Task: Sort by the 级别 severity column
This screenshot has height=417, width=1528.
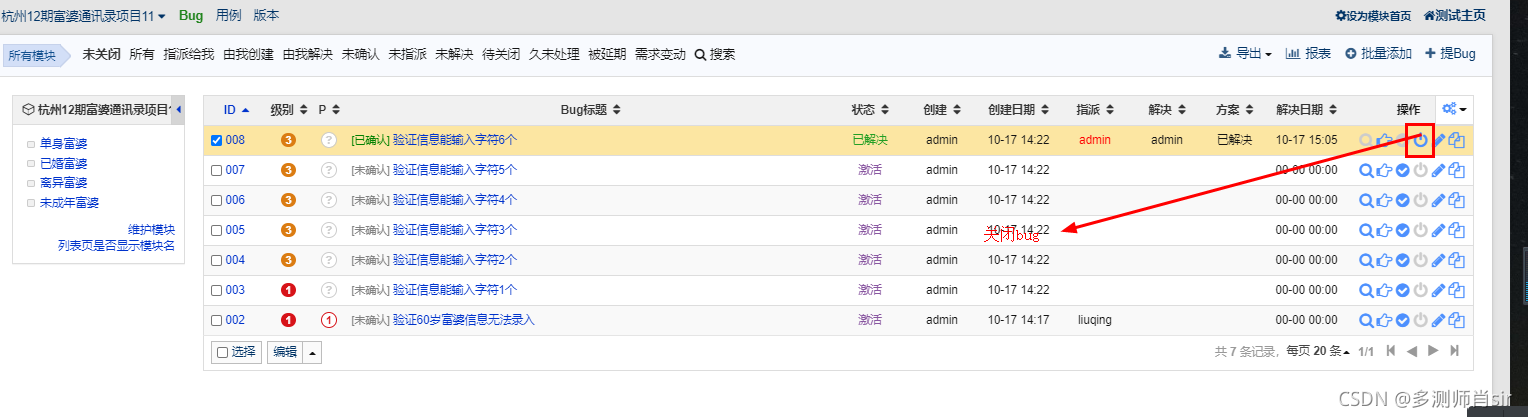Action: tap(288, 109)
